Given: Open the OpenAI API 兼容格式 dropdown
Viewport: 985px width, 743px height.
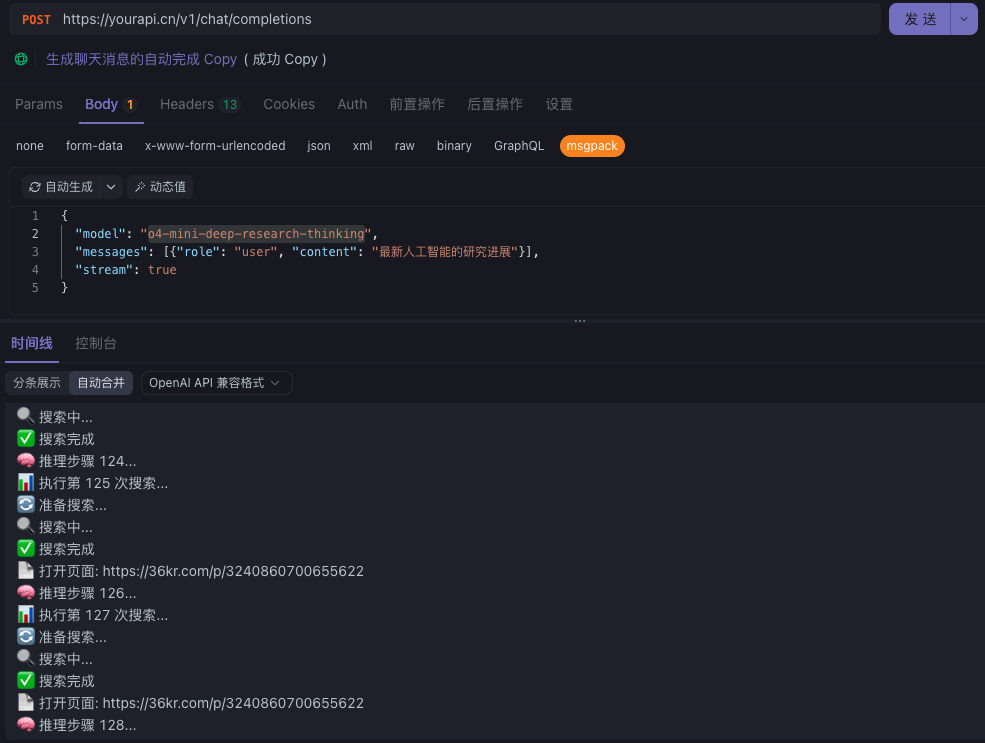Looking at the screenshot, I should tap(217, 382).
